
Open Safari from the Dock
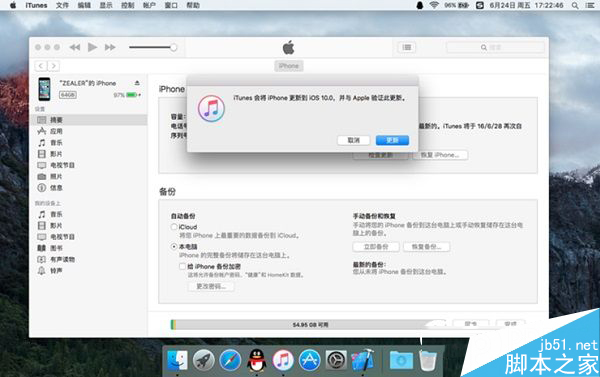click(x=230, y=360)
